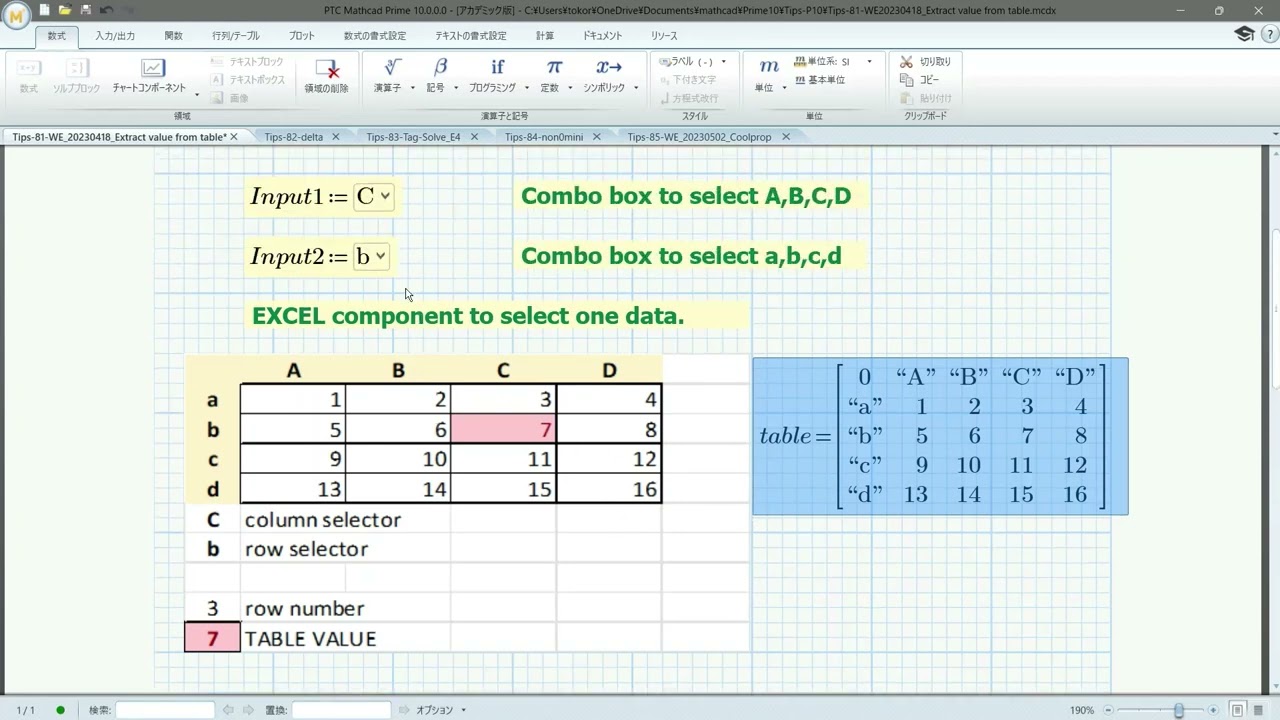Screen dimensions: 1280x720
Task: Close the Tips-82-delta tab
Action: 335,137
